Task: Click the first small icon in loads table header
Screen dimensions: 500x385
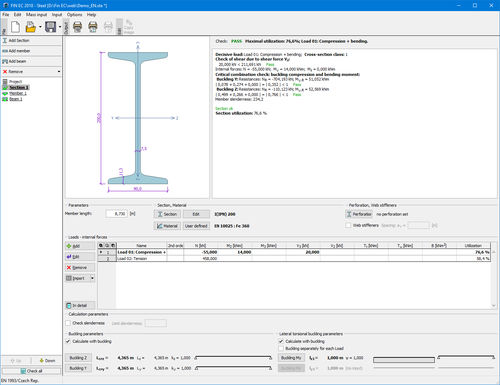Action: pos(101,245)
